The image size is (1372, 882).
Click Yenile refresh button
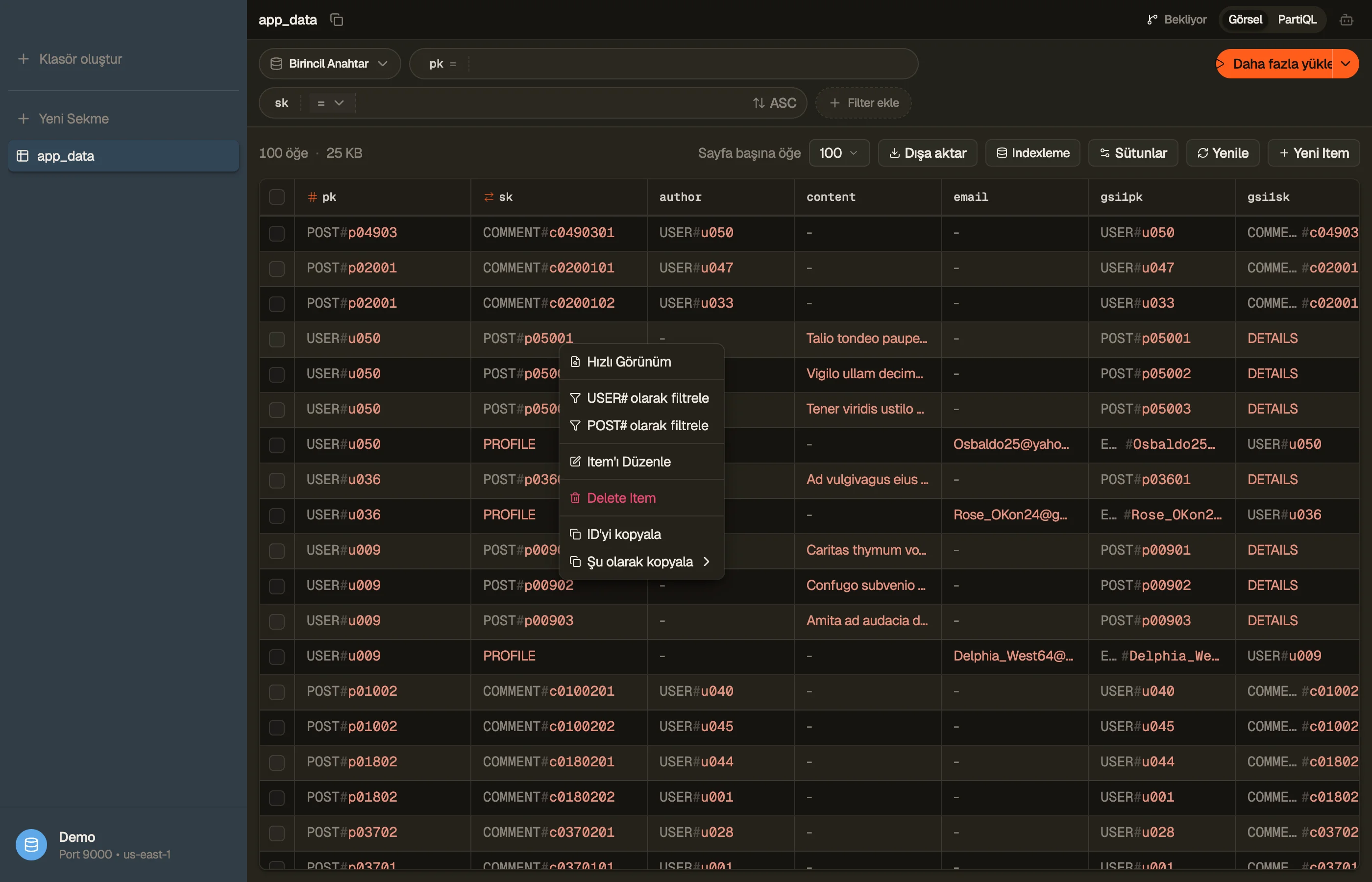[x=1223, y=153]
